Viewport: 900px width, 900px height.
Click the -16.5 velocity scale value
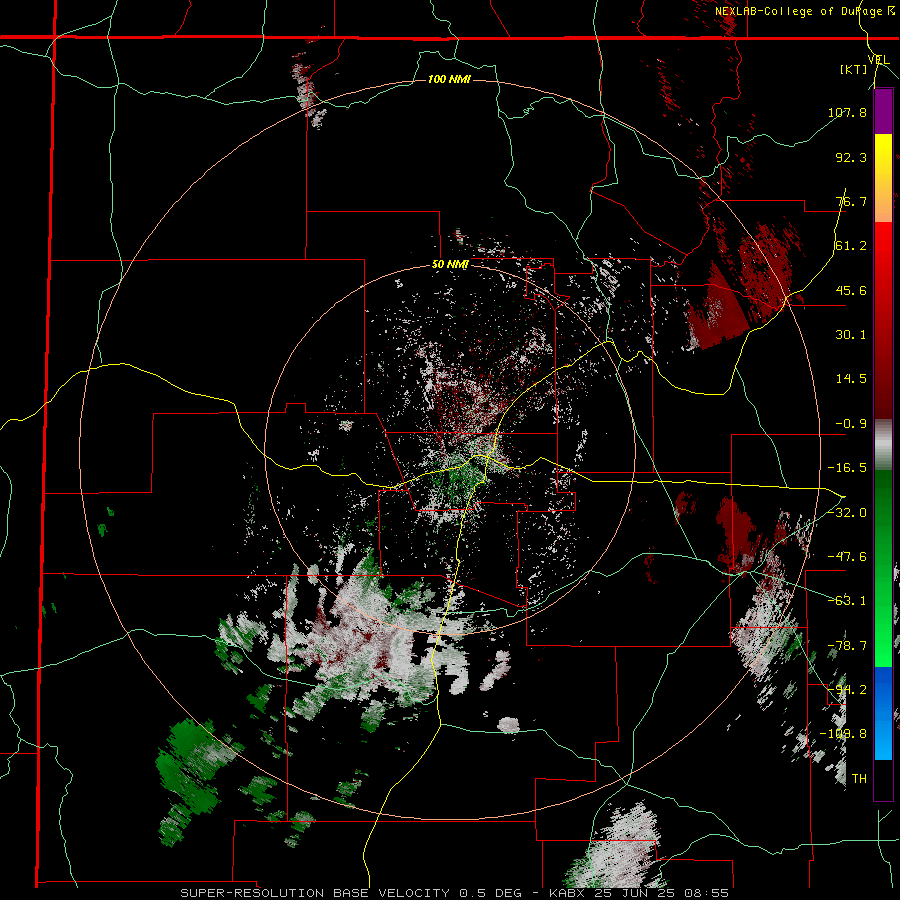[847, 468]
